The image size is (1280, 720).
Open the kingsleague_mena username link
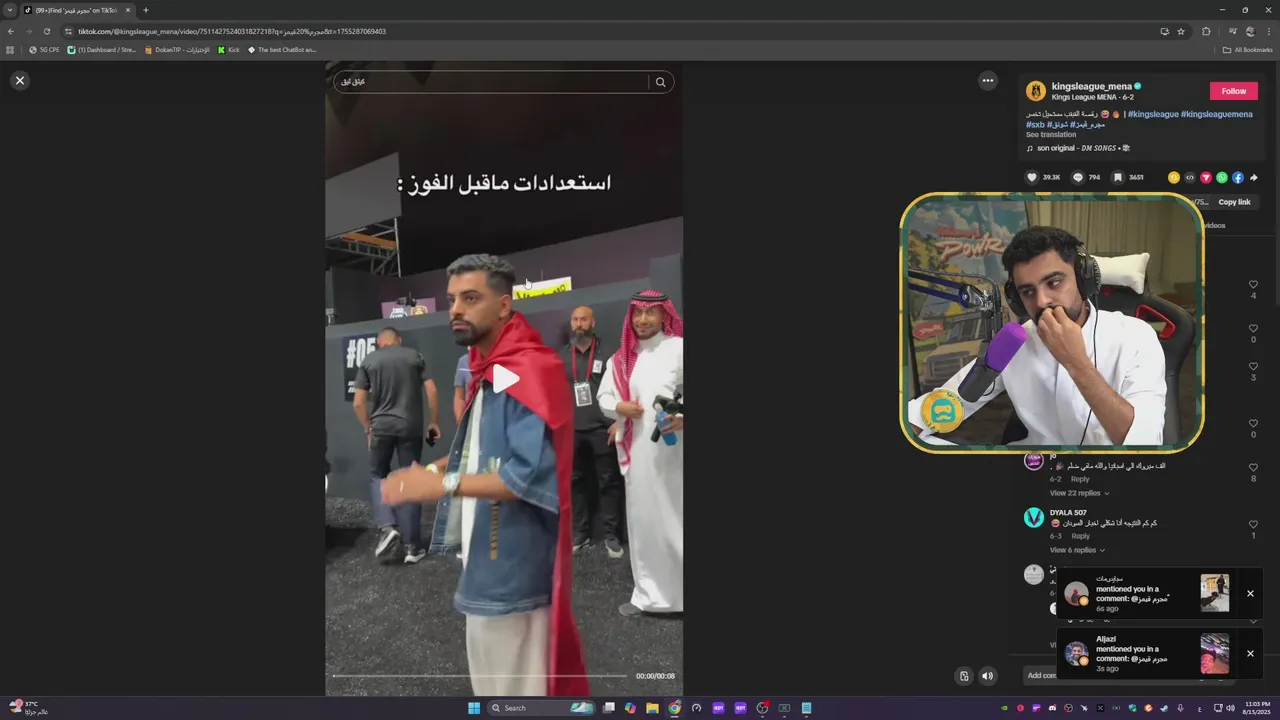click(1092, 86)
